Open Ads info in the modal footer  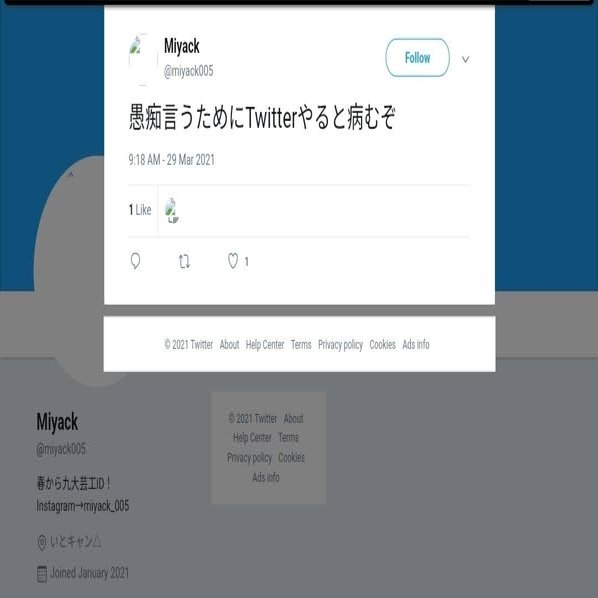(416, 345)
